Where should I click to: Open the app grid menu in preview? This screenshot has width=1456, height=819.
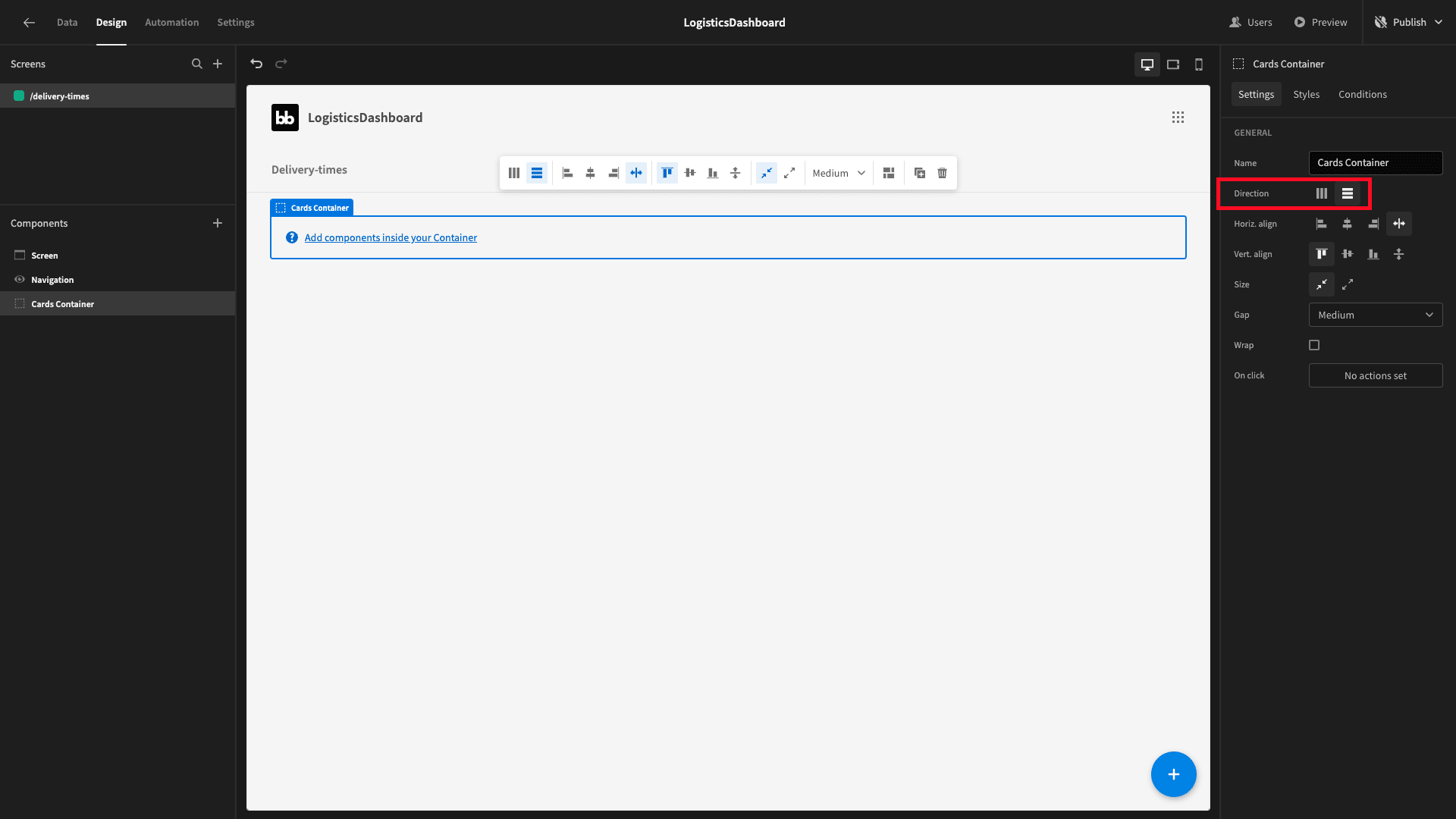tap(1178, 118)
